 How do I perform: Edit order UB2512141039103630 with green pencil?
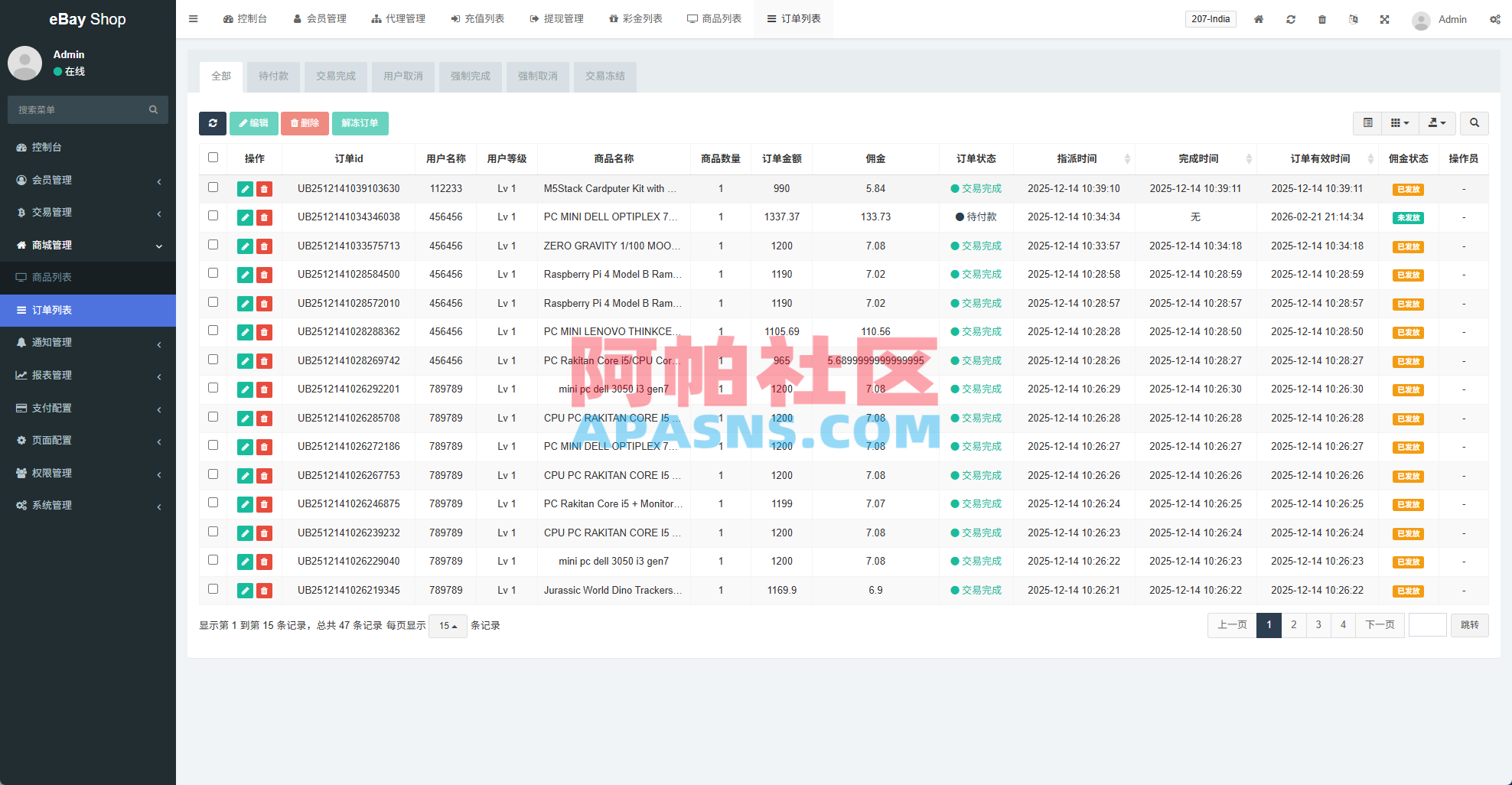point(245,189)
